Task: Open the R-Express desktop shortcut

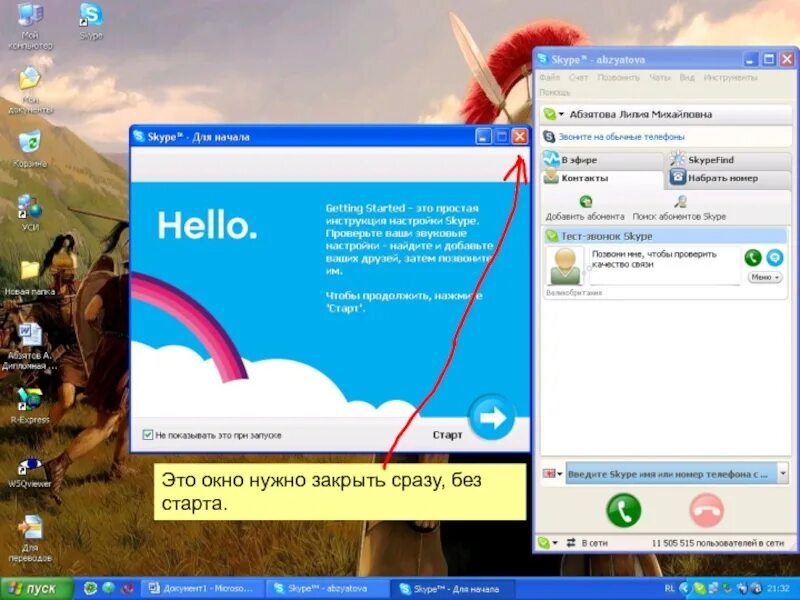Action: click(x=30, y=406)
